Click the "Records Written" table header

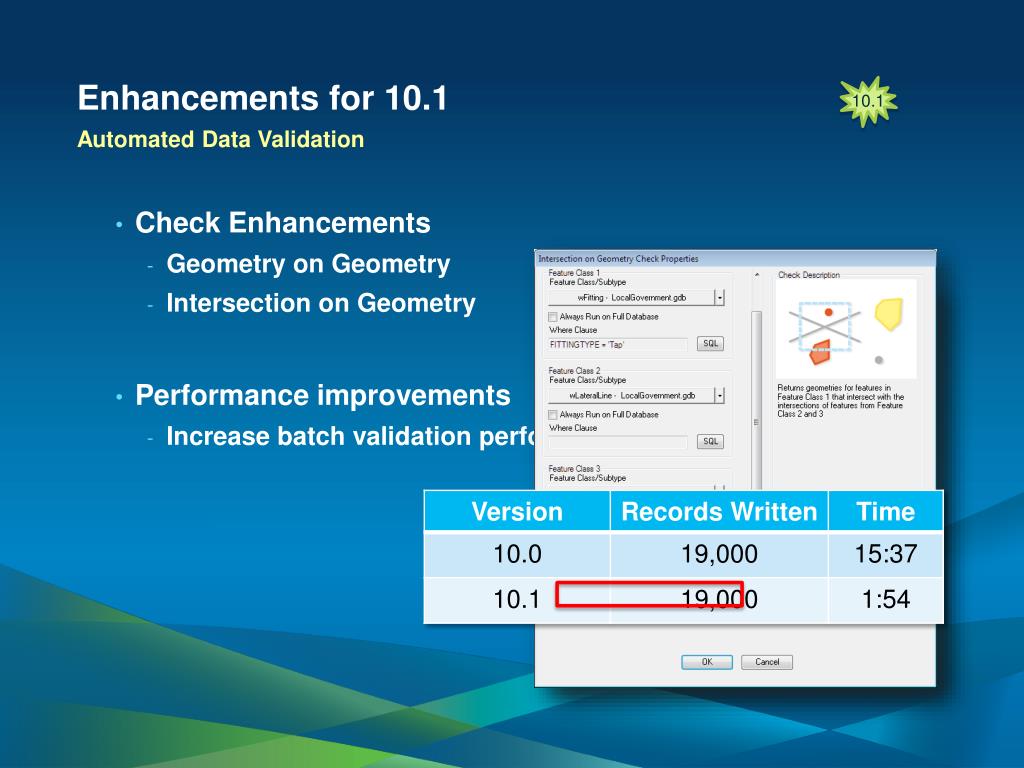coord(719,511)
